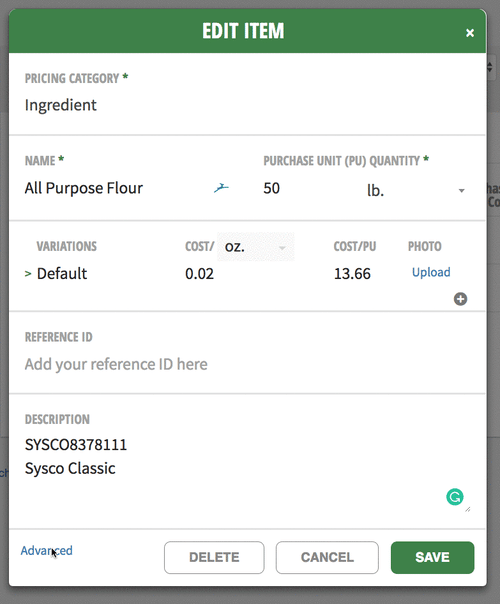Edit the All Purpose Flour name field
Screen dimensions: 500x604
(116, 188)
